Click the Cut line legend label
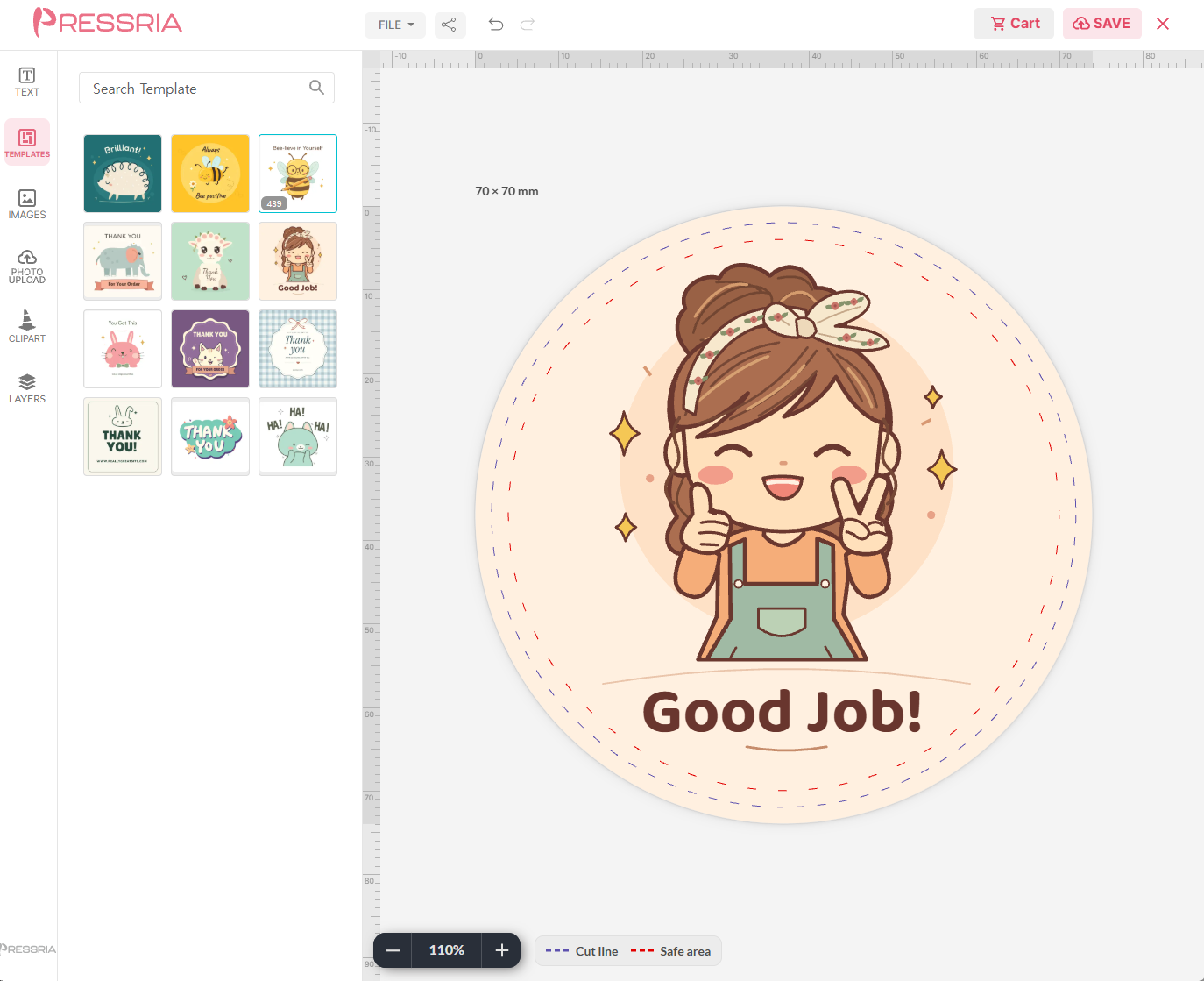The width and height of the screenshot is (1204, 981). (597, 951)
